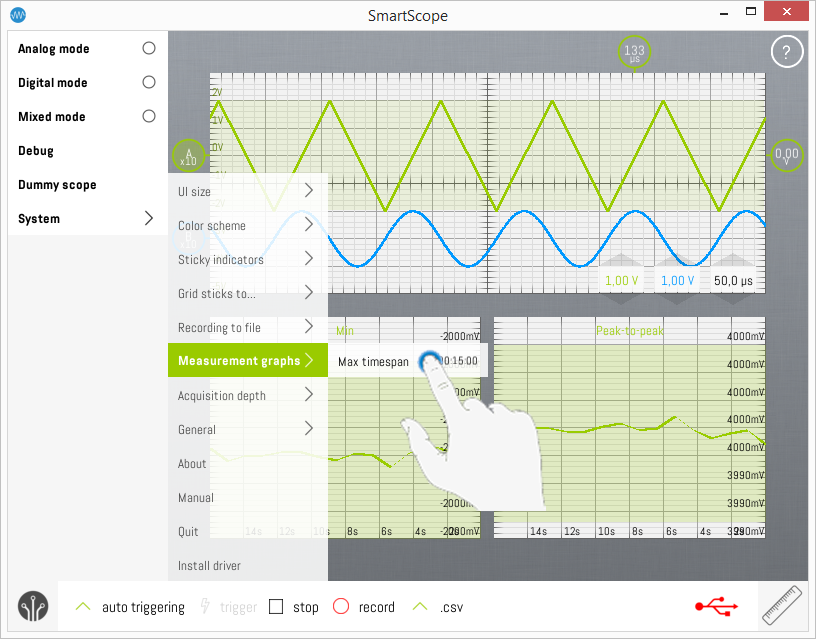Click the red USB connection icon
Screen dimensions: 818x640
coord(717,606)
